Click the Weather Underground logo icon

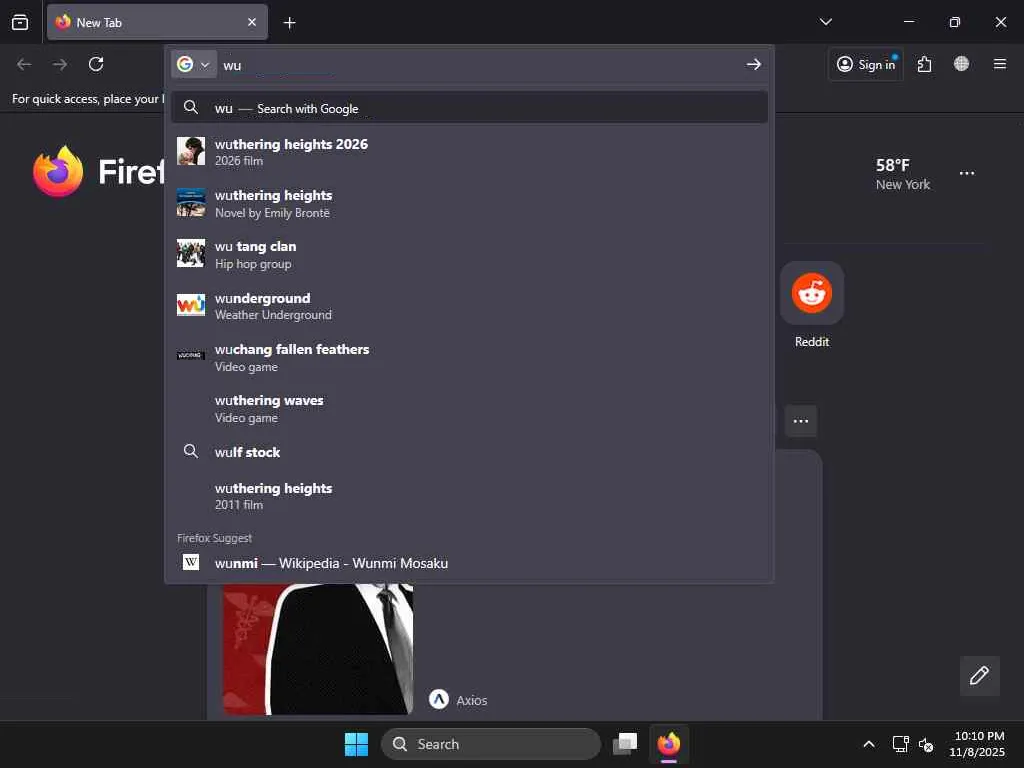[191, 305]
